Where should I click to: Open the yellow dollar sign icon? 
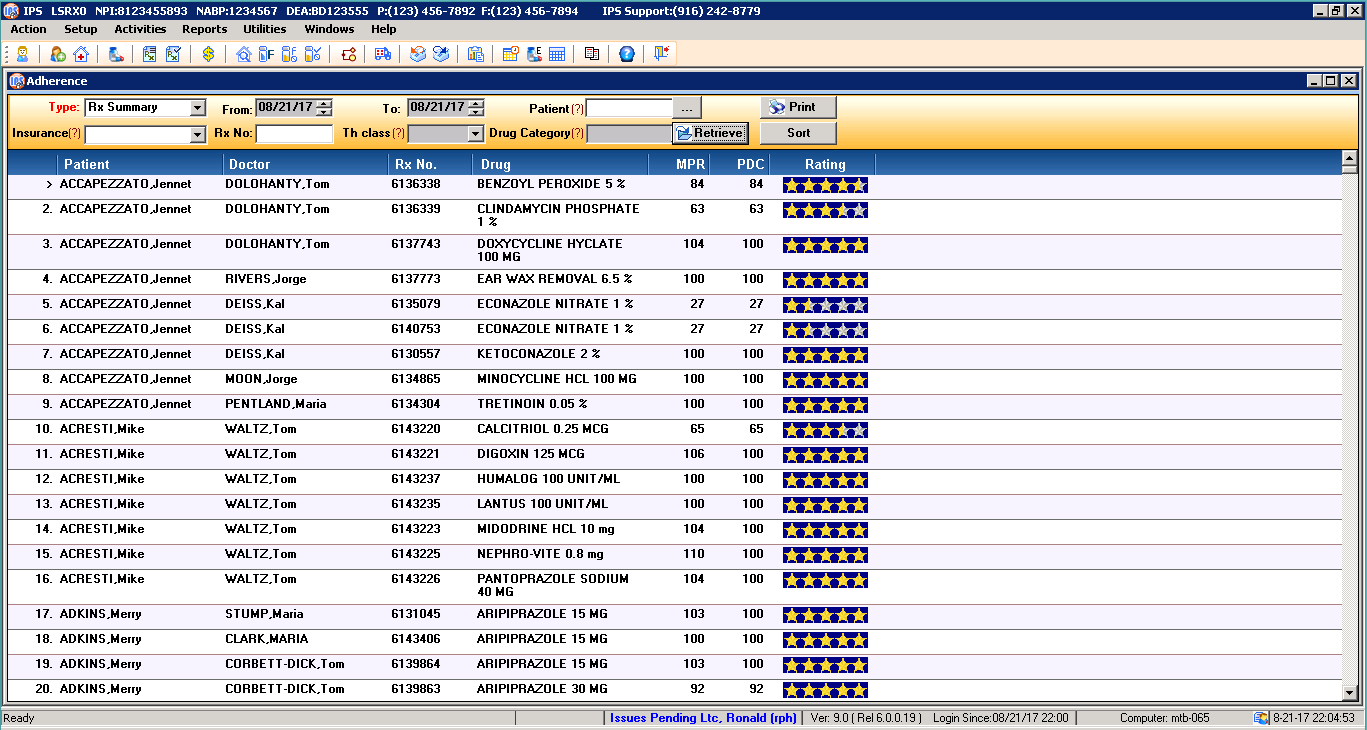coord(208,54)
